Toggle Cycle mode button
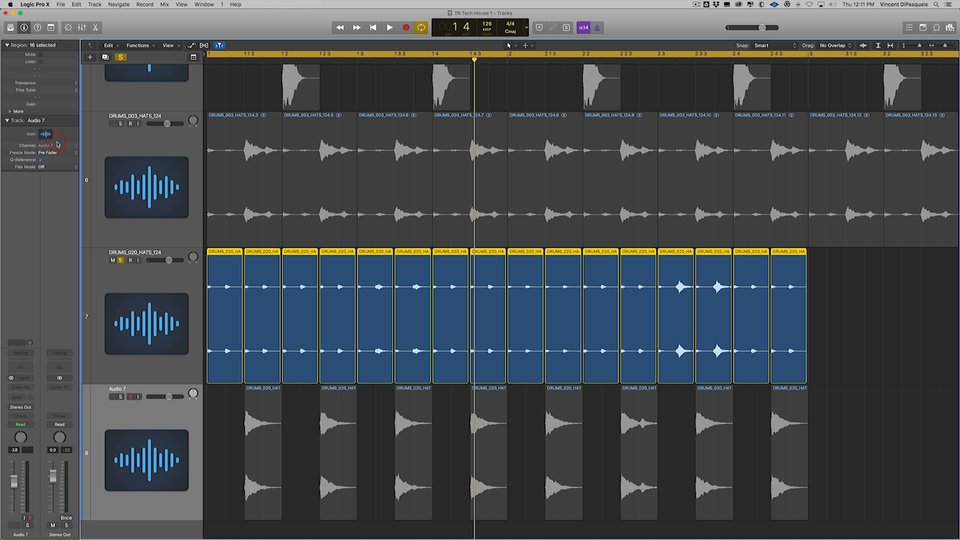The image size is (960, 540). 421,28
